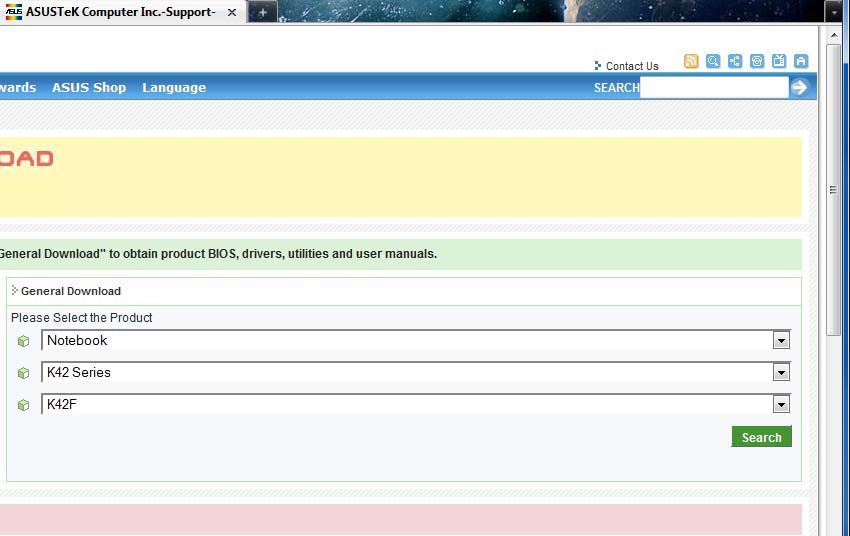Open the Language menu item
The width and height of the screenshot is (850, 536).
(x=174, y=87)
